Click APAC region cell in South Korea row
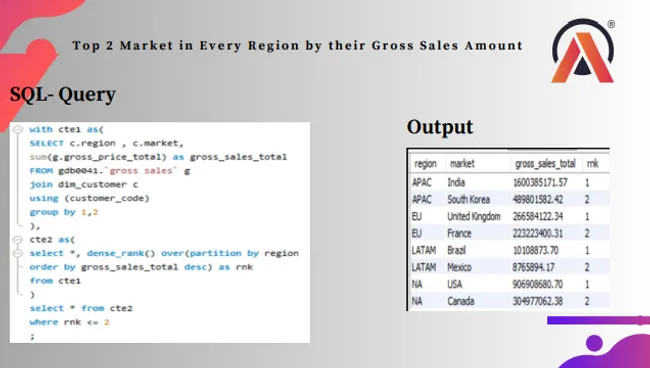 coord(422,199)
